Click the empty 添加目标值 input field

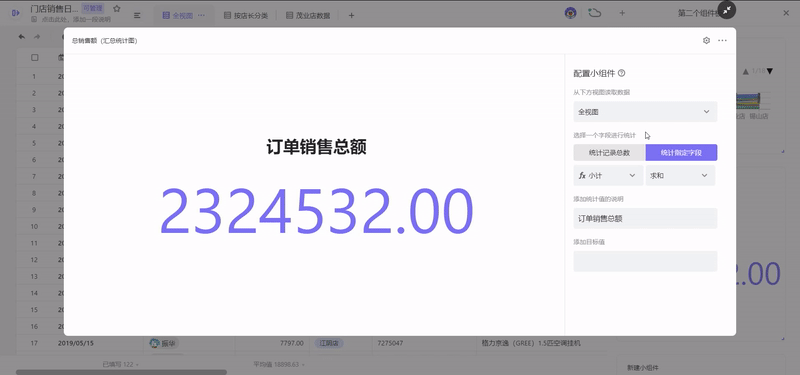645,261
